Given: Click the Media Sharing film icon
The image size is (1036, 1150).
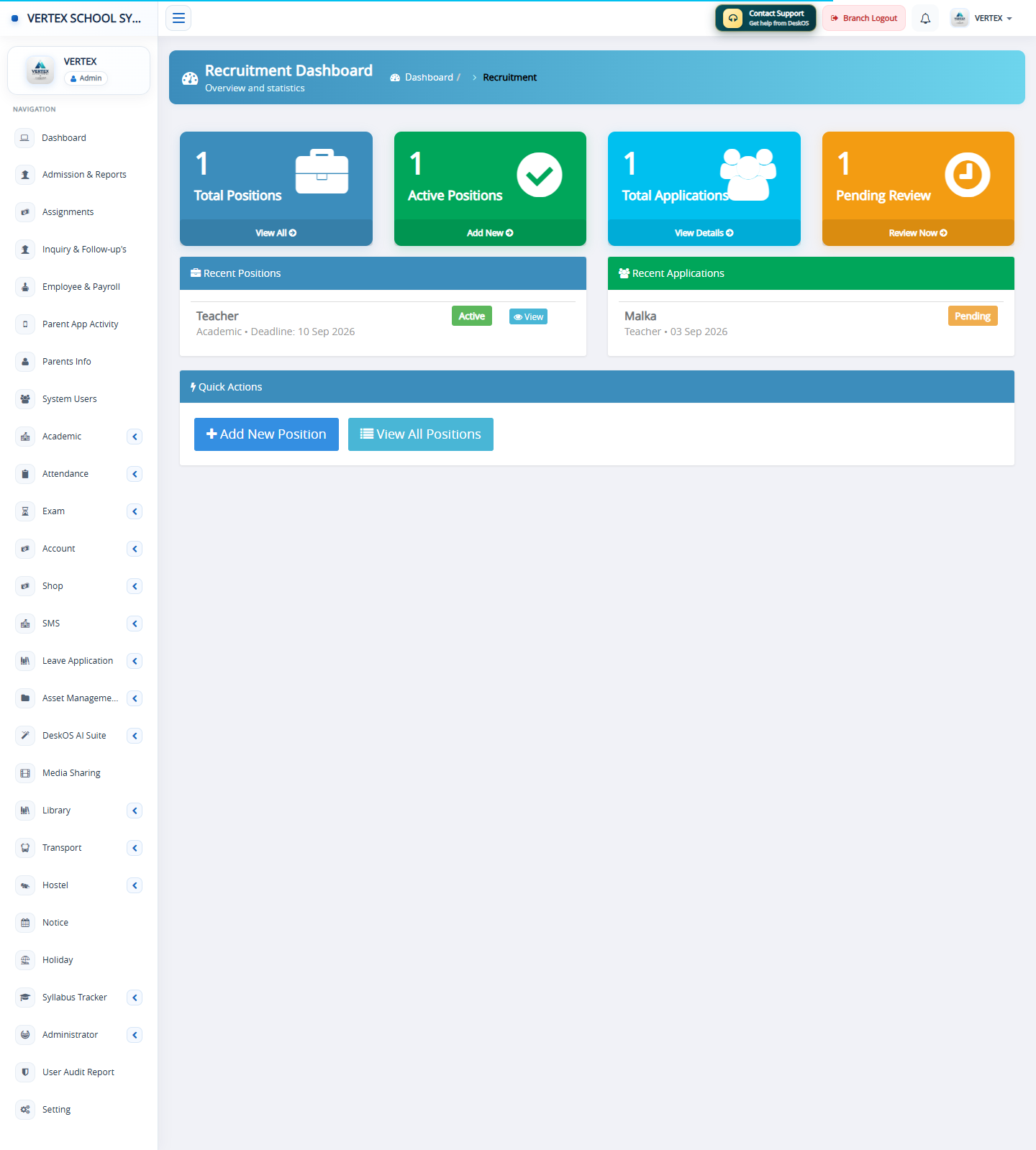Looking at the screenshot, I should (25, 773).
